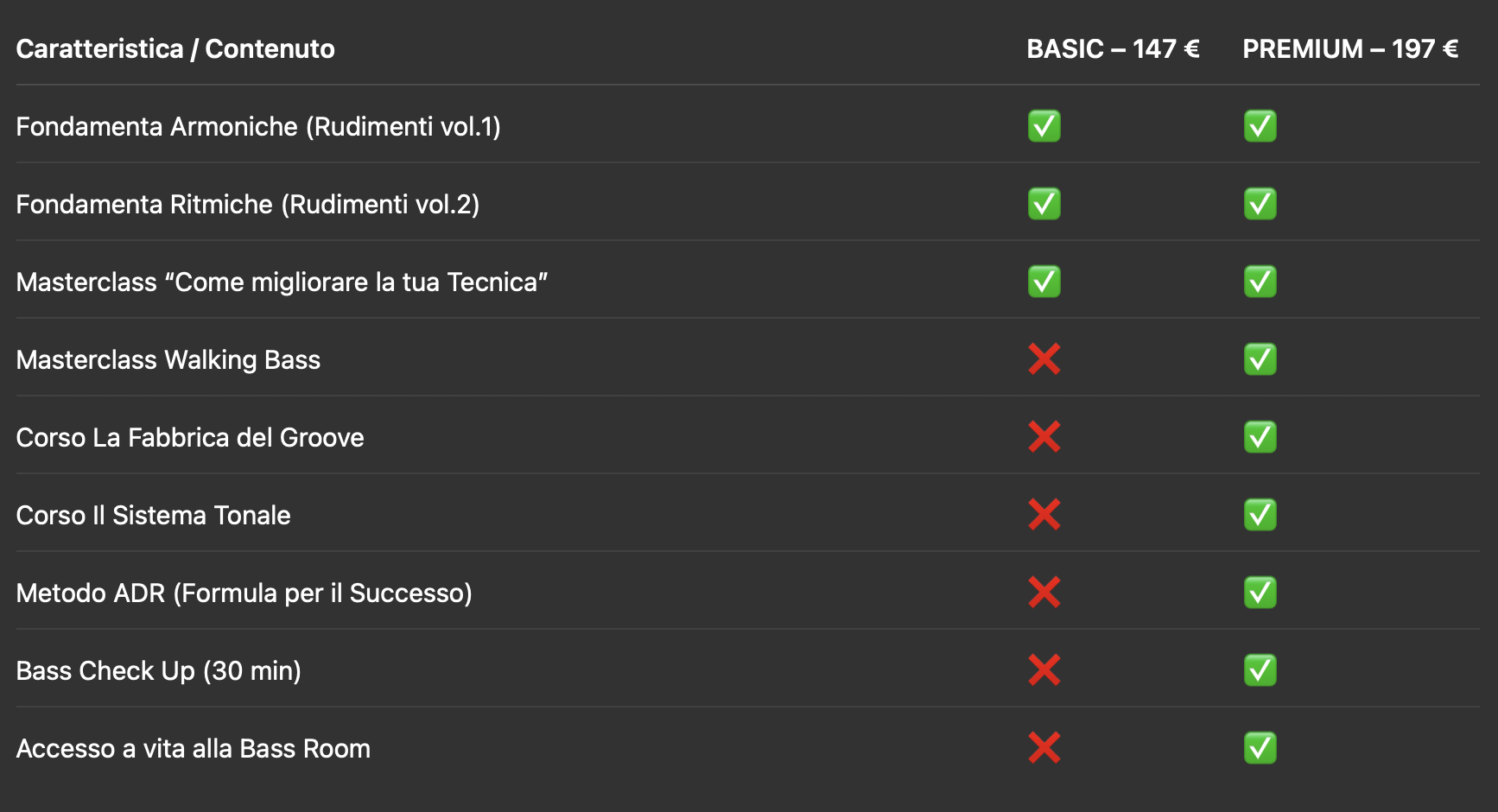Click the Corso La Fabbrica del Groove label
This screenshot has width=1498, height=812.
(x=190, y=438)
